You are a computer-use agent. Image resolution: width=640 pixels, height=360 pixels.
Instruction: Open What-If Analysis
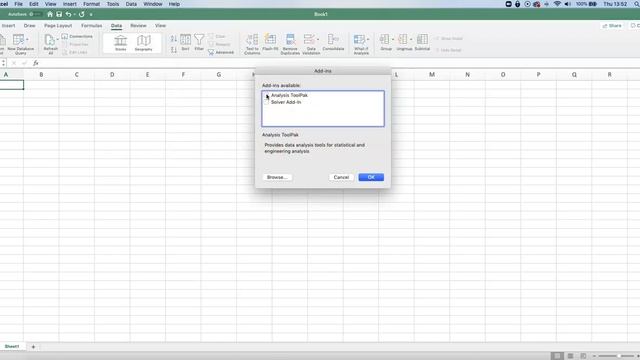coord(360,44)
